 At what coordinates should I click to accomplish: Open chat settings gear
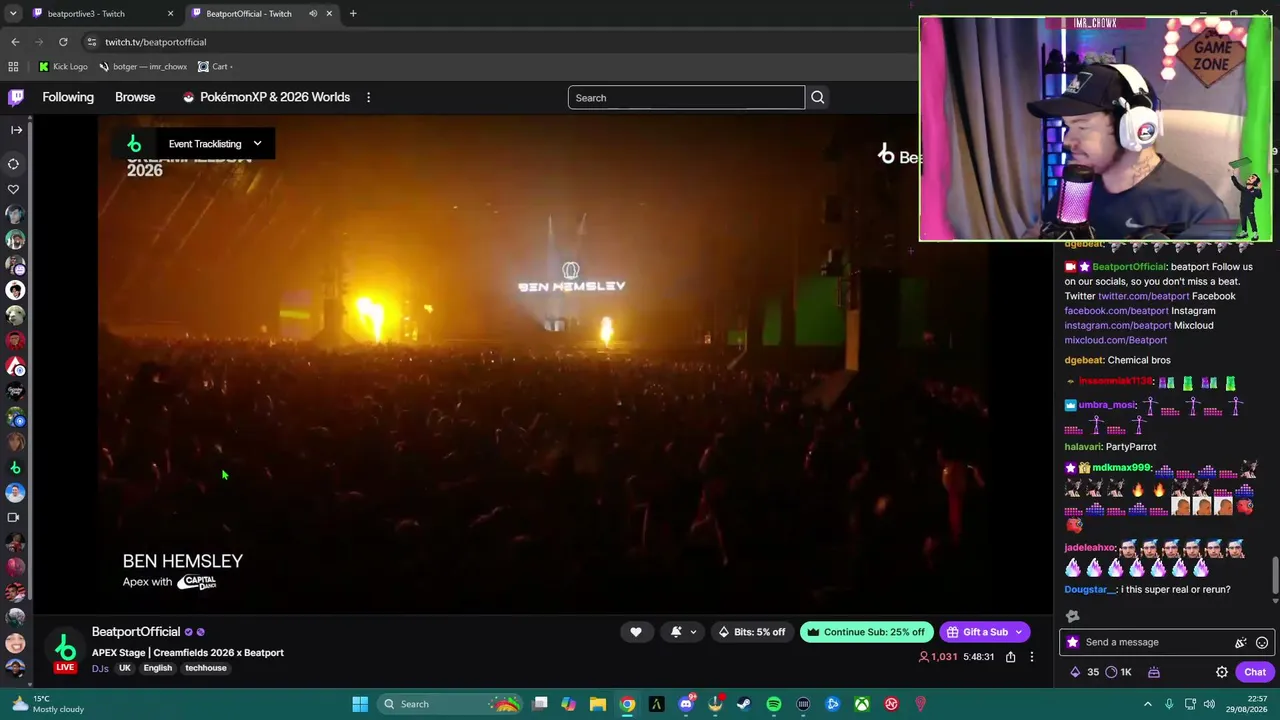coord(1221,672)
